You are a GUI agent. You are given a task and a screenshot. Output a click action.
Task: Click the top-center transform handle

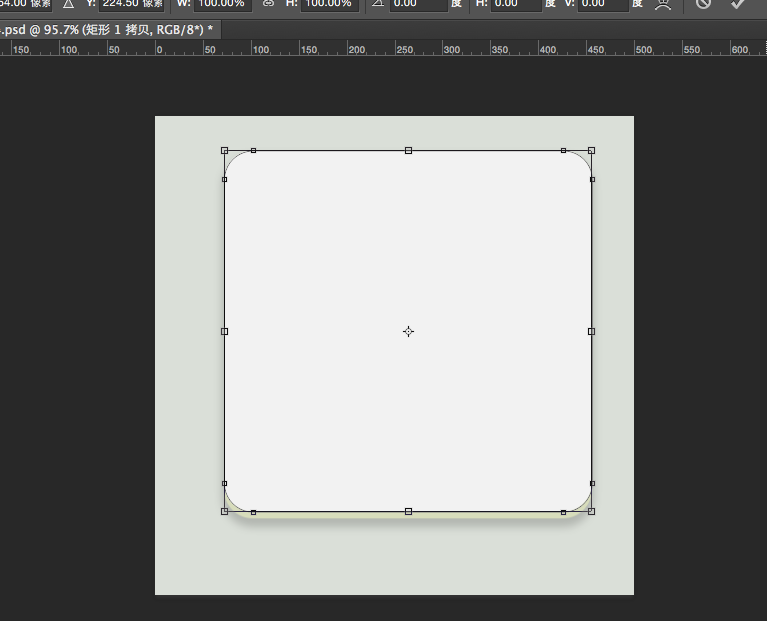408,151
